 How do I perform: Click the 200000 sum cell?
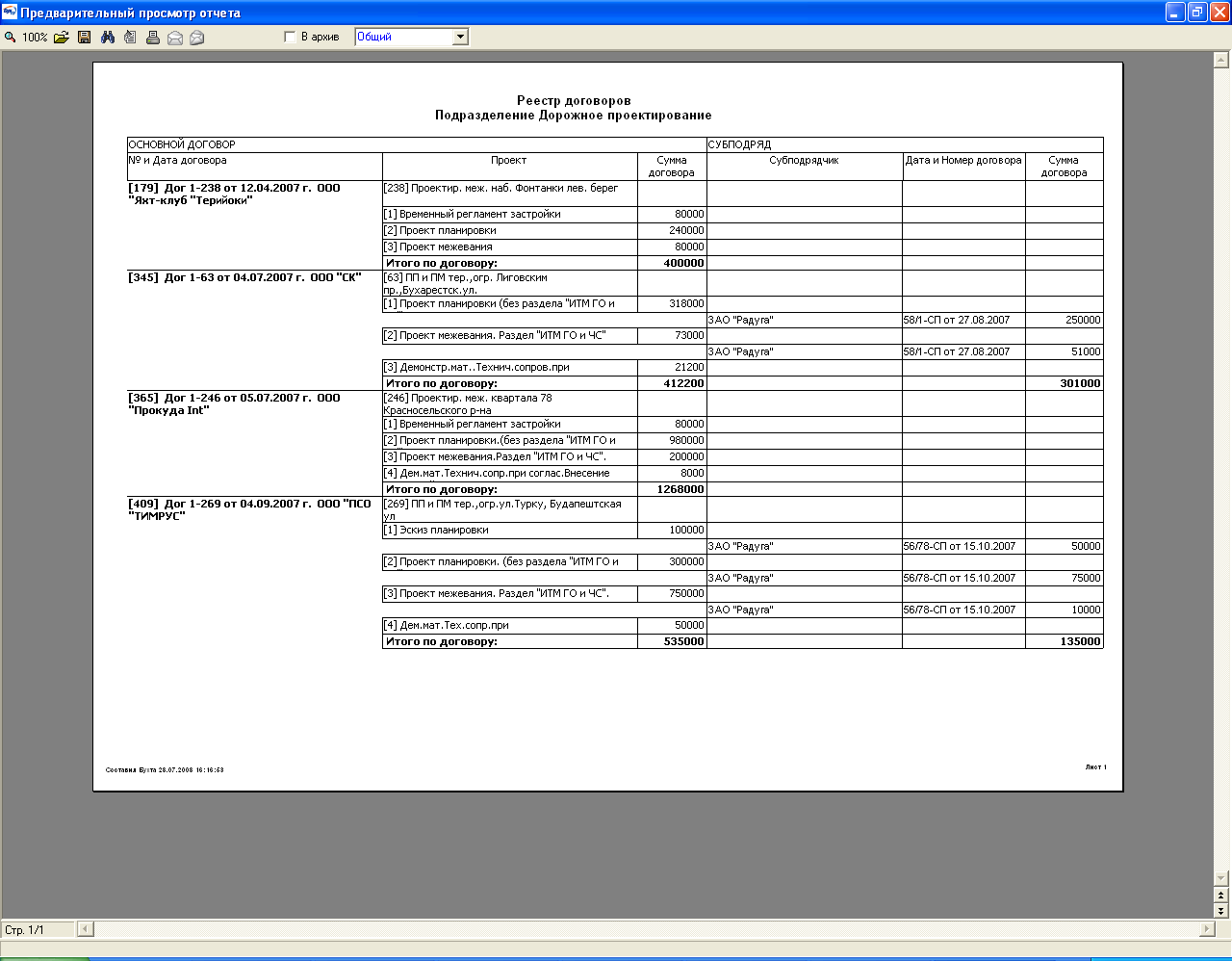672,457
